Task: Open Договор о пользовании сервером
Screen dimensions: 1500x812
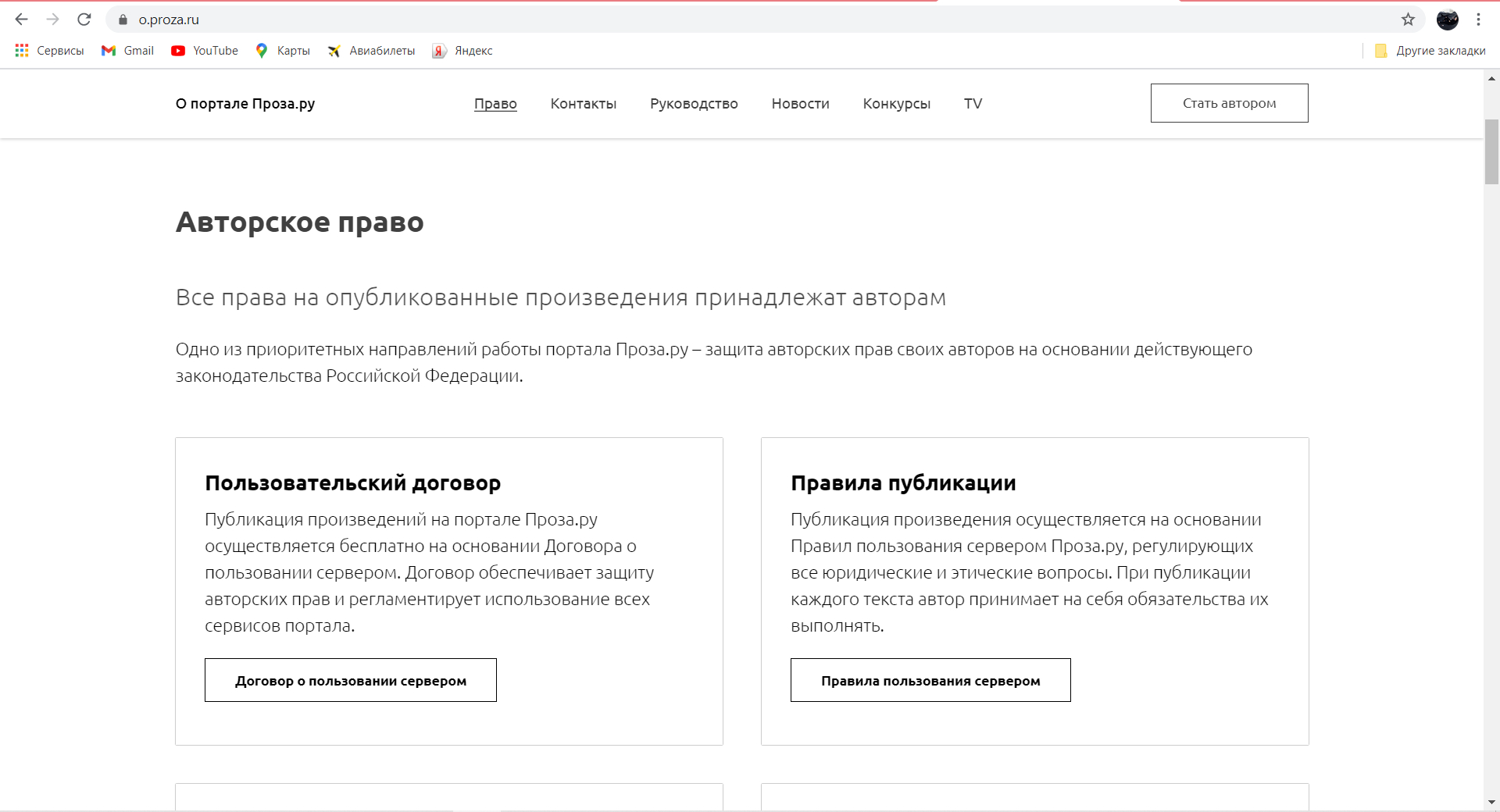Action: point(351,680)
